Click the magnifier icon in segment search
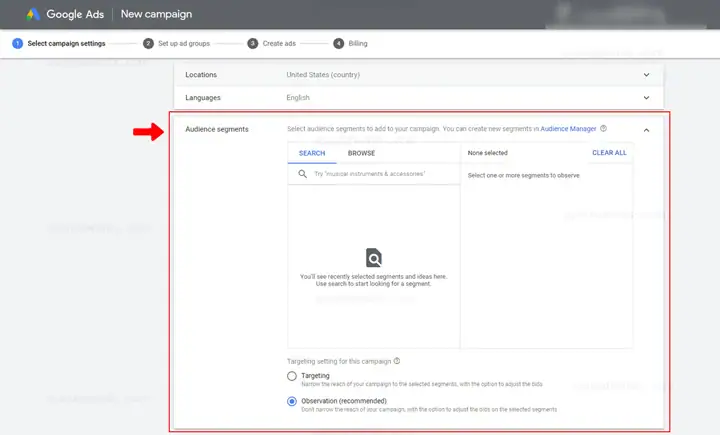 click(x=303, y=174)
